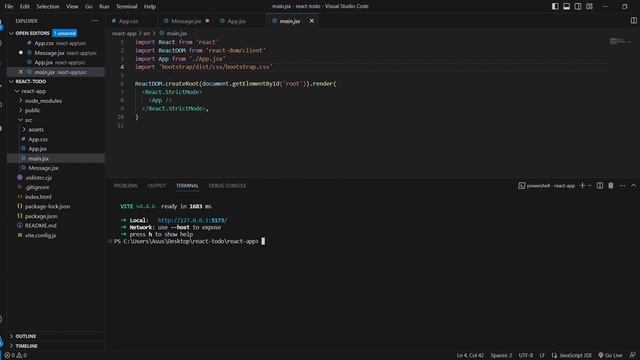Open App.css in the src tree
640x360 pixels.
tap(38, 140)
